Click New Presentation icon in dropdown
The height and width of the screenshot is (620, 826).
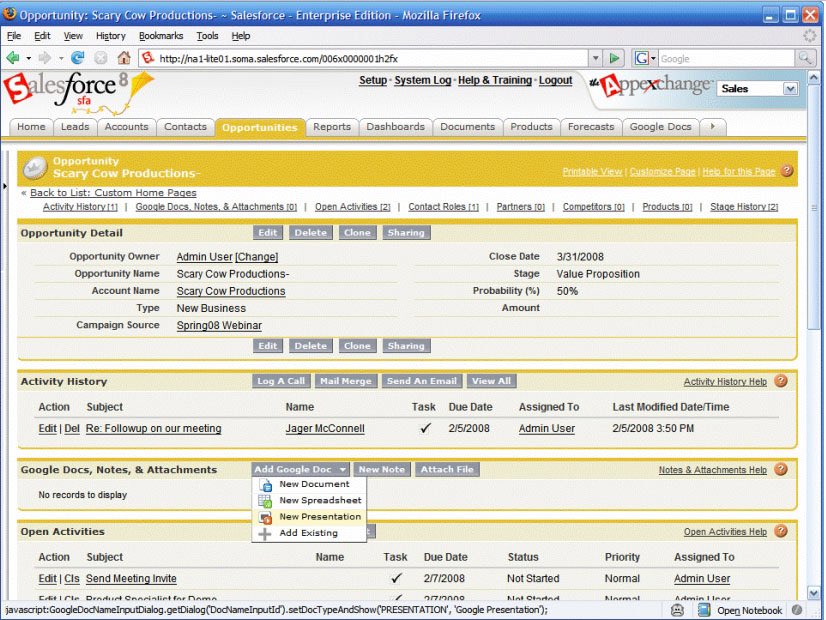click(x=266, y=517)
